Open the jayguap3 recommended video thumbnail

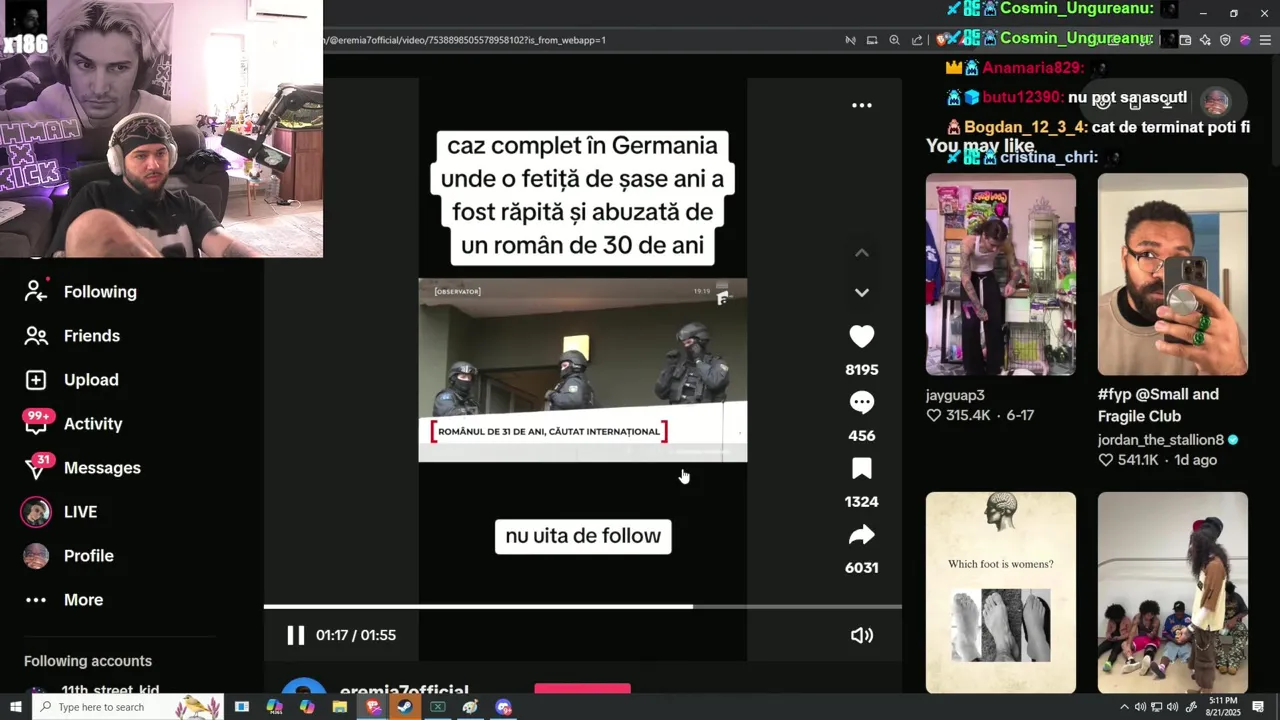click(1000, 275)
